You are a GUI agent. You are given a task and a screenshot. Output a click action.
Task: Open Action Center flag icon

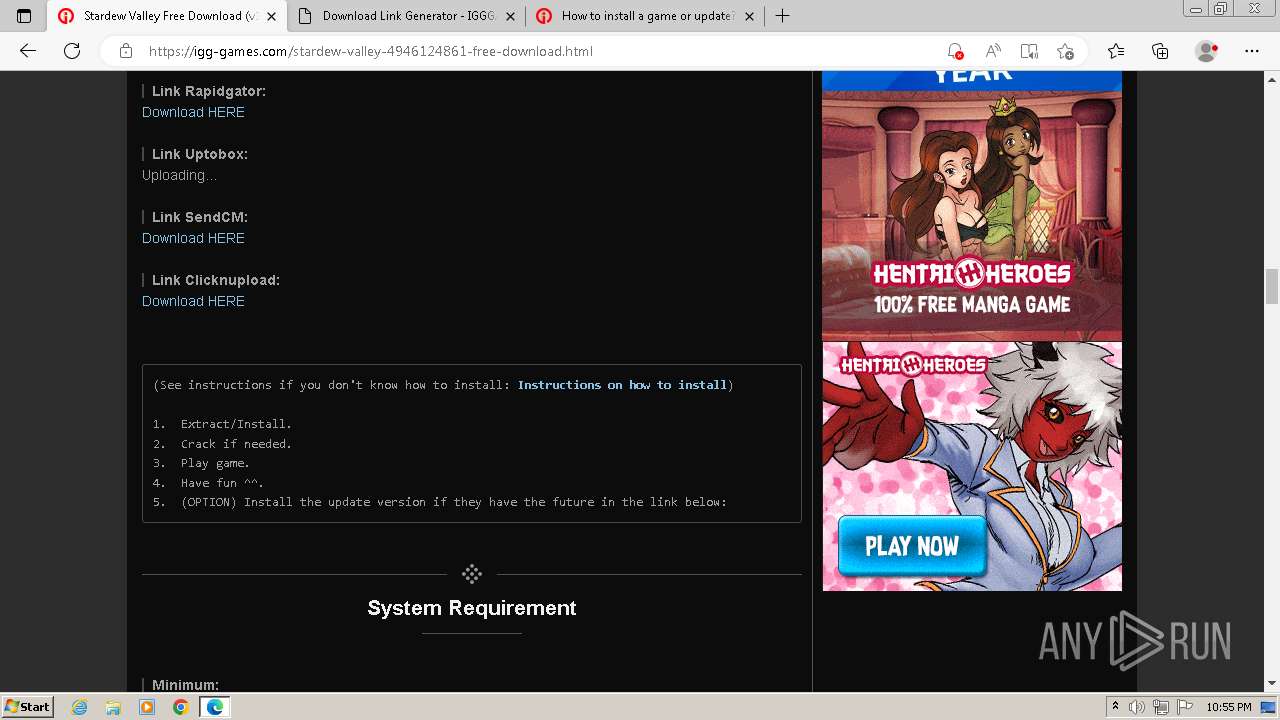[1185, 707]
